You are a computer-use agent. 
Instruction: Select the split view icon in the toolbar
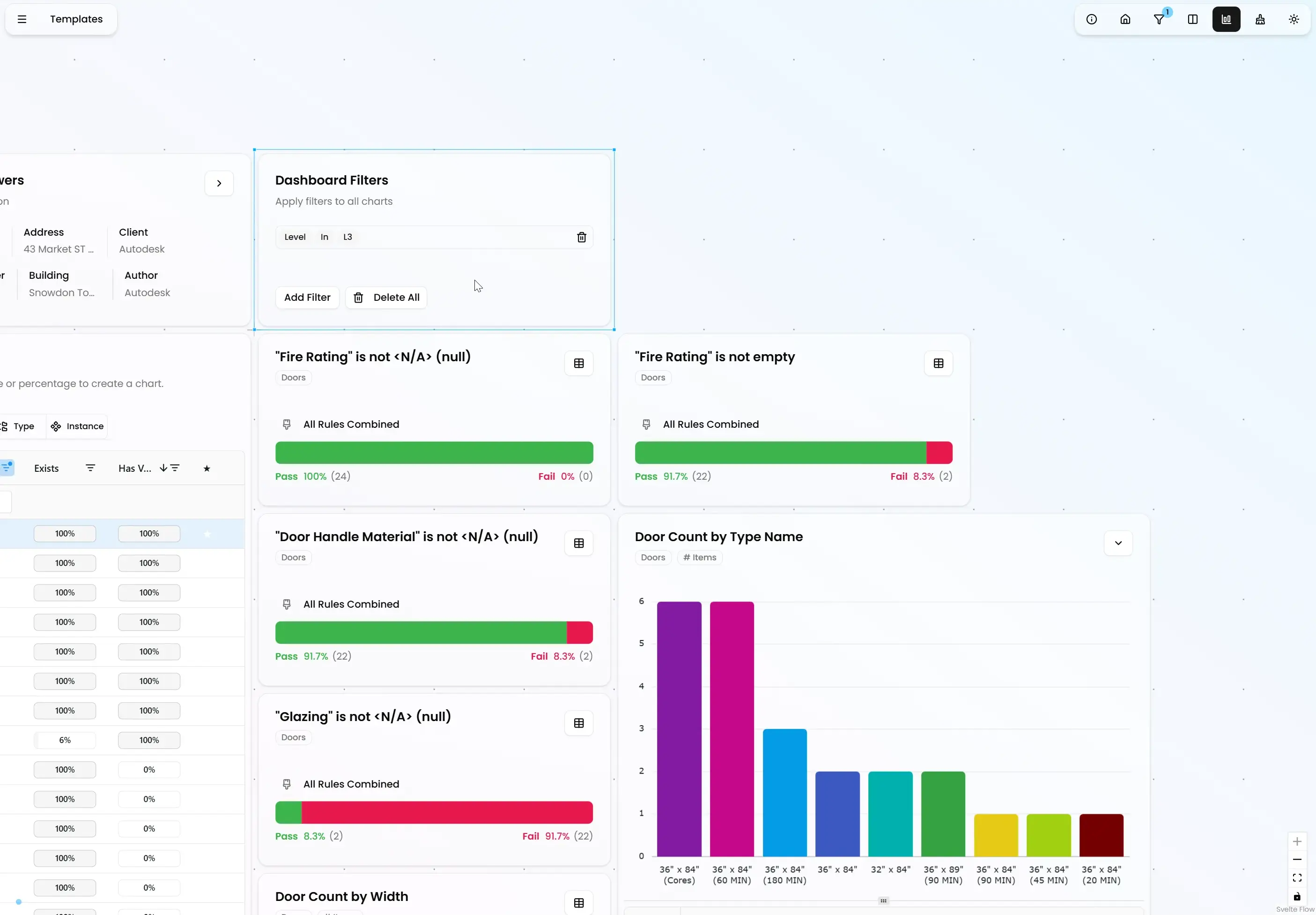[x=1192, y=19]
